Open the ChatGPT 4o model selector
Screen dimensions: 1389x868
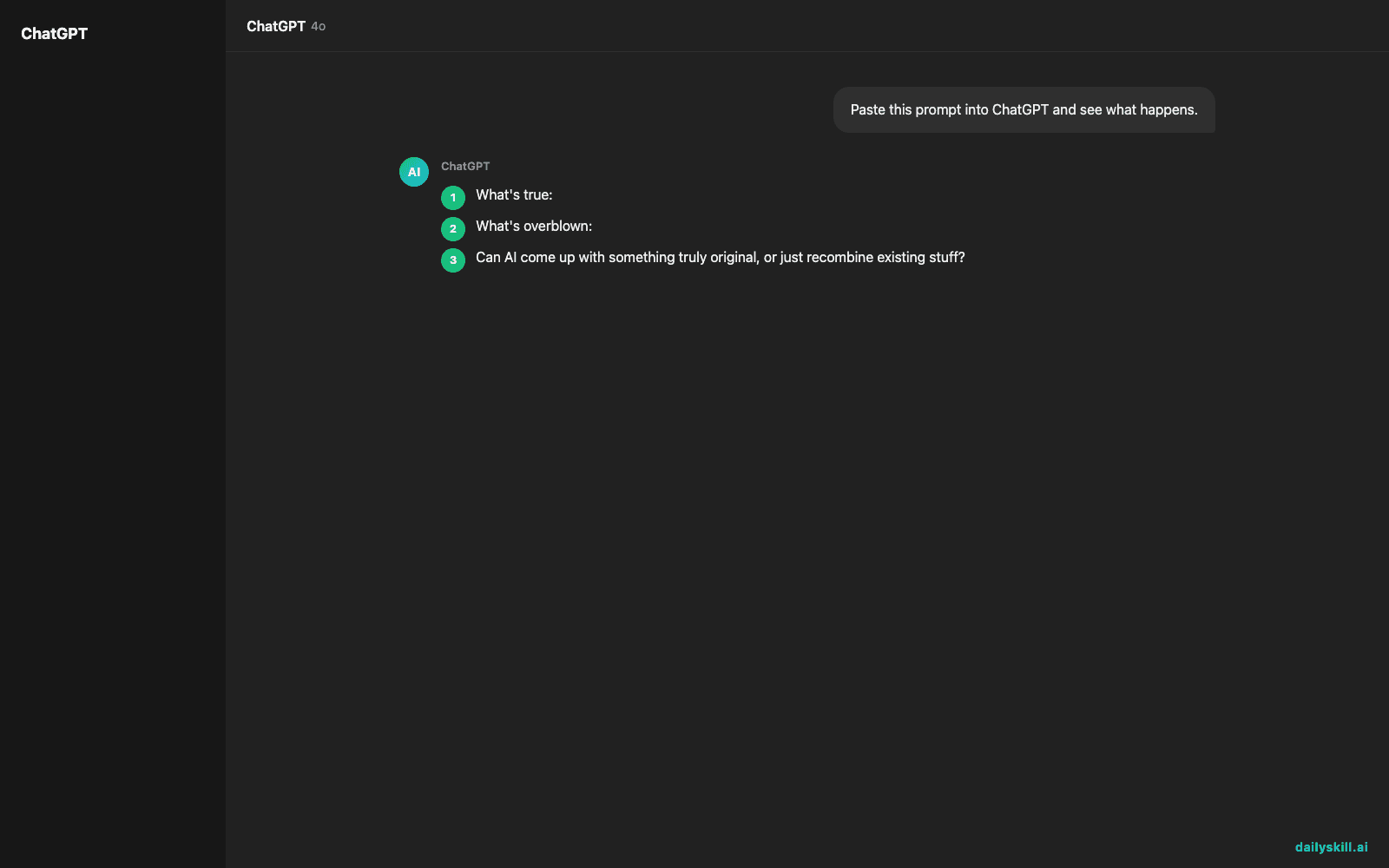click(286, 26)
